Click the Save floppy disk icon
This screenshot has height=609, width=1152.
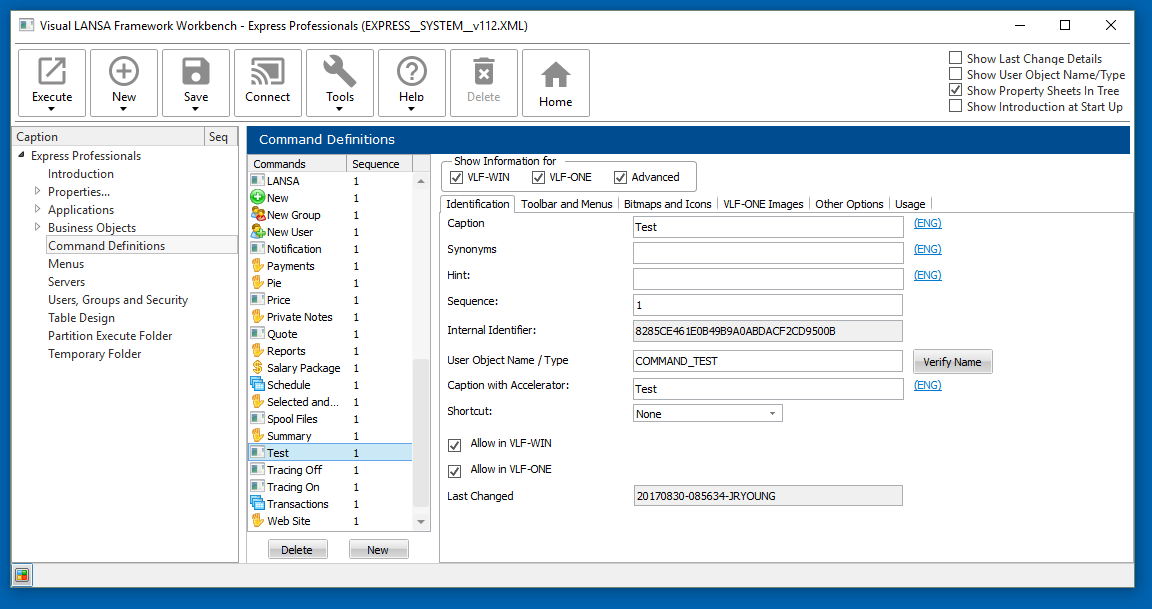coord(195,71)
